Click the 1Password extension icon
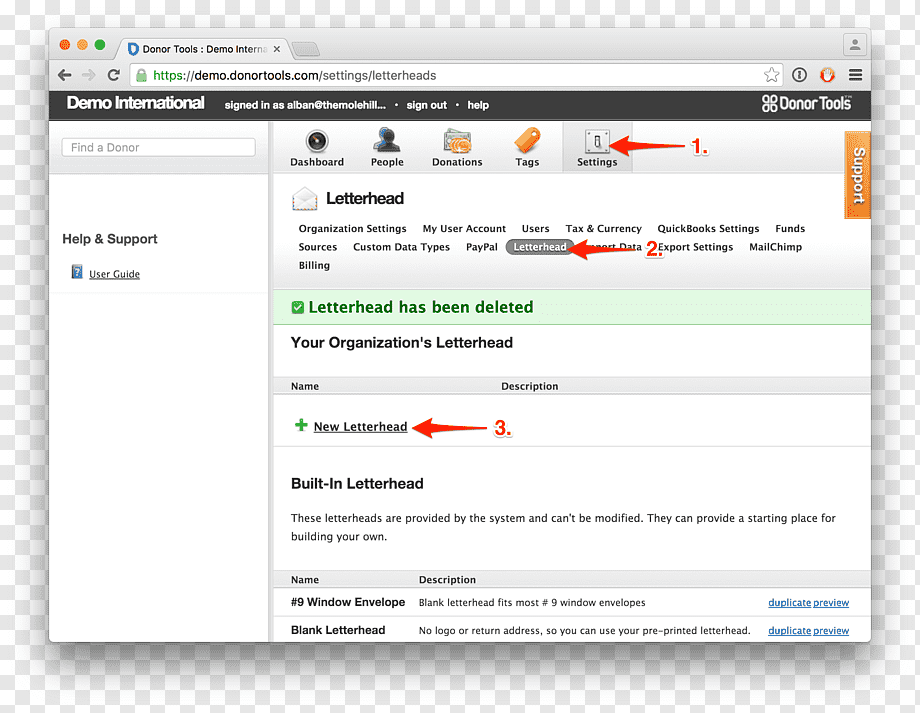Screen dimensions: 920x713 799,75
